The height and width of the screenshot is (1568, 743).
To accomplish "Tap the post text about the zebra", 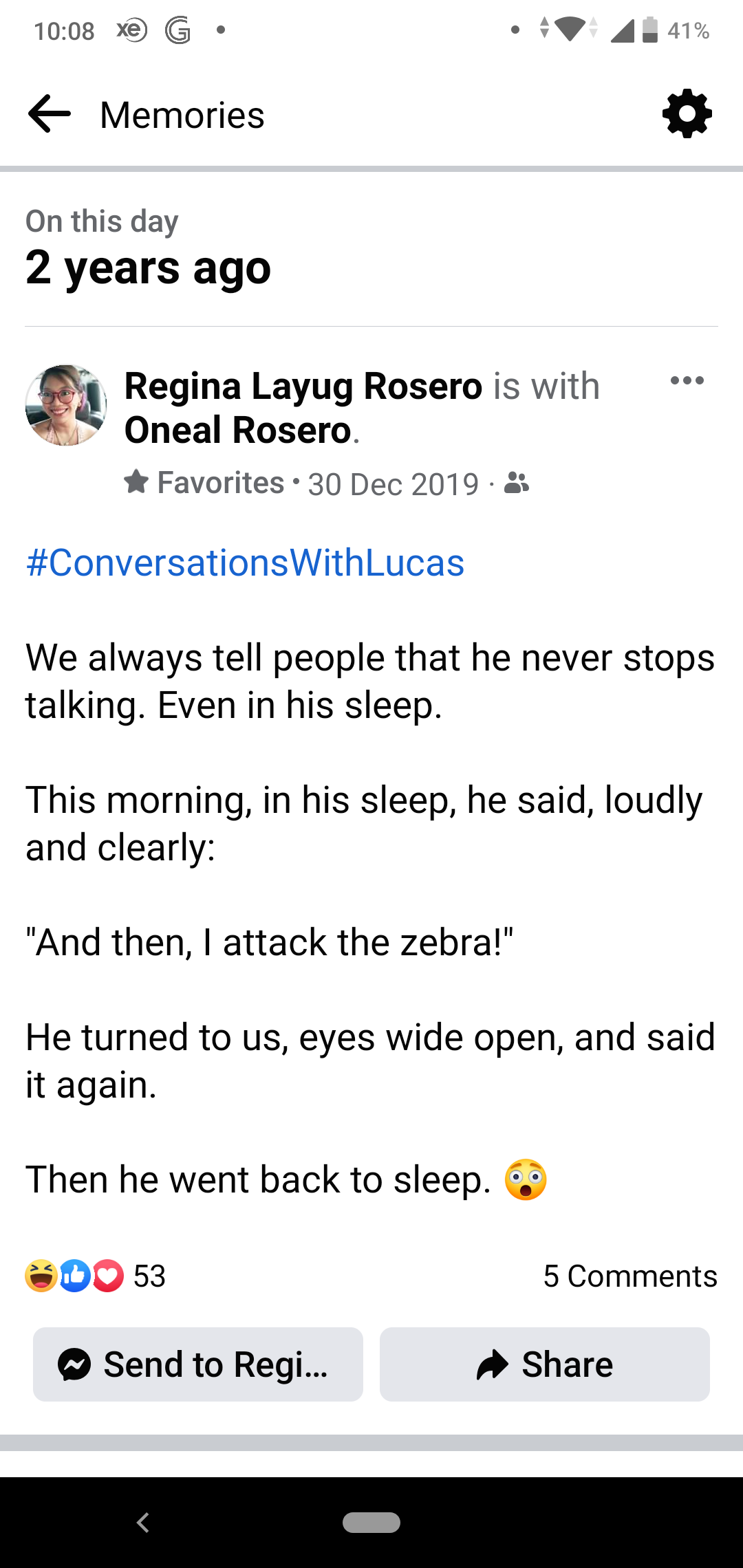I will (x=270, y=942).
